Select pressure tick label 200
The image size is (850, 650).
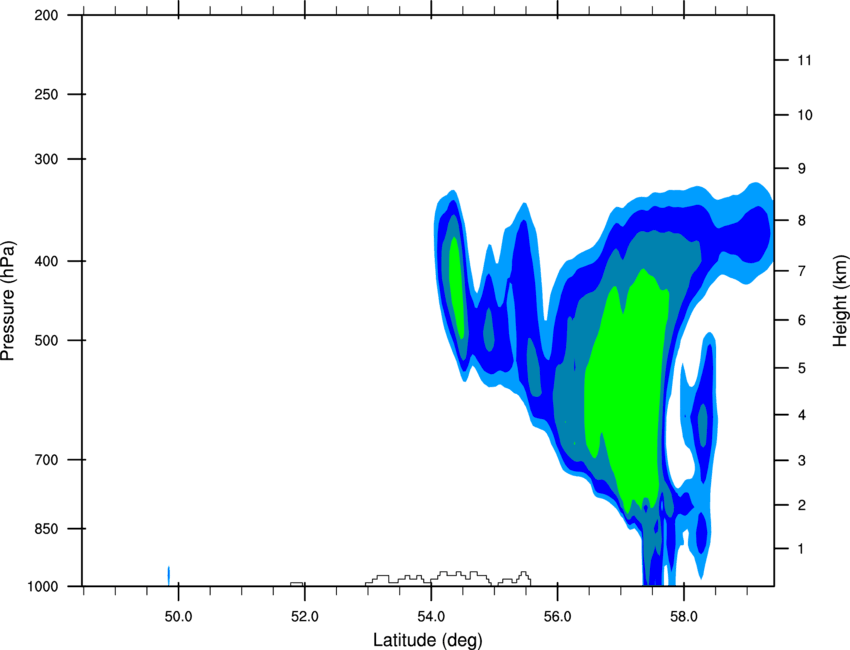[x=46, y=16]
